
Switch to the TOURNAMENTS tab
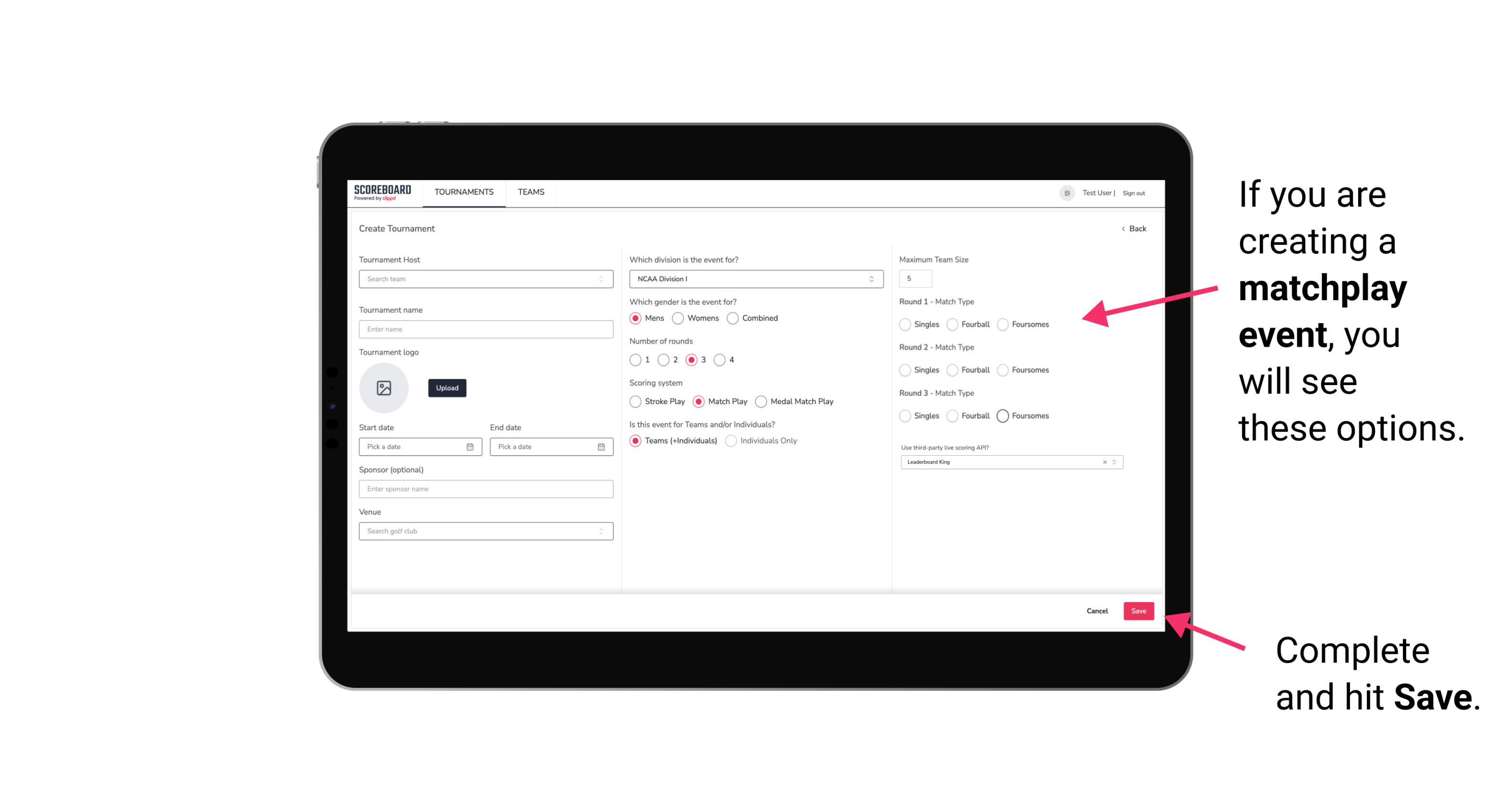(x=464, y=192)
